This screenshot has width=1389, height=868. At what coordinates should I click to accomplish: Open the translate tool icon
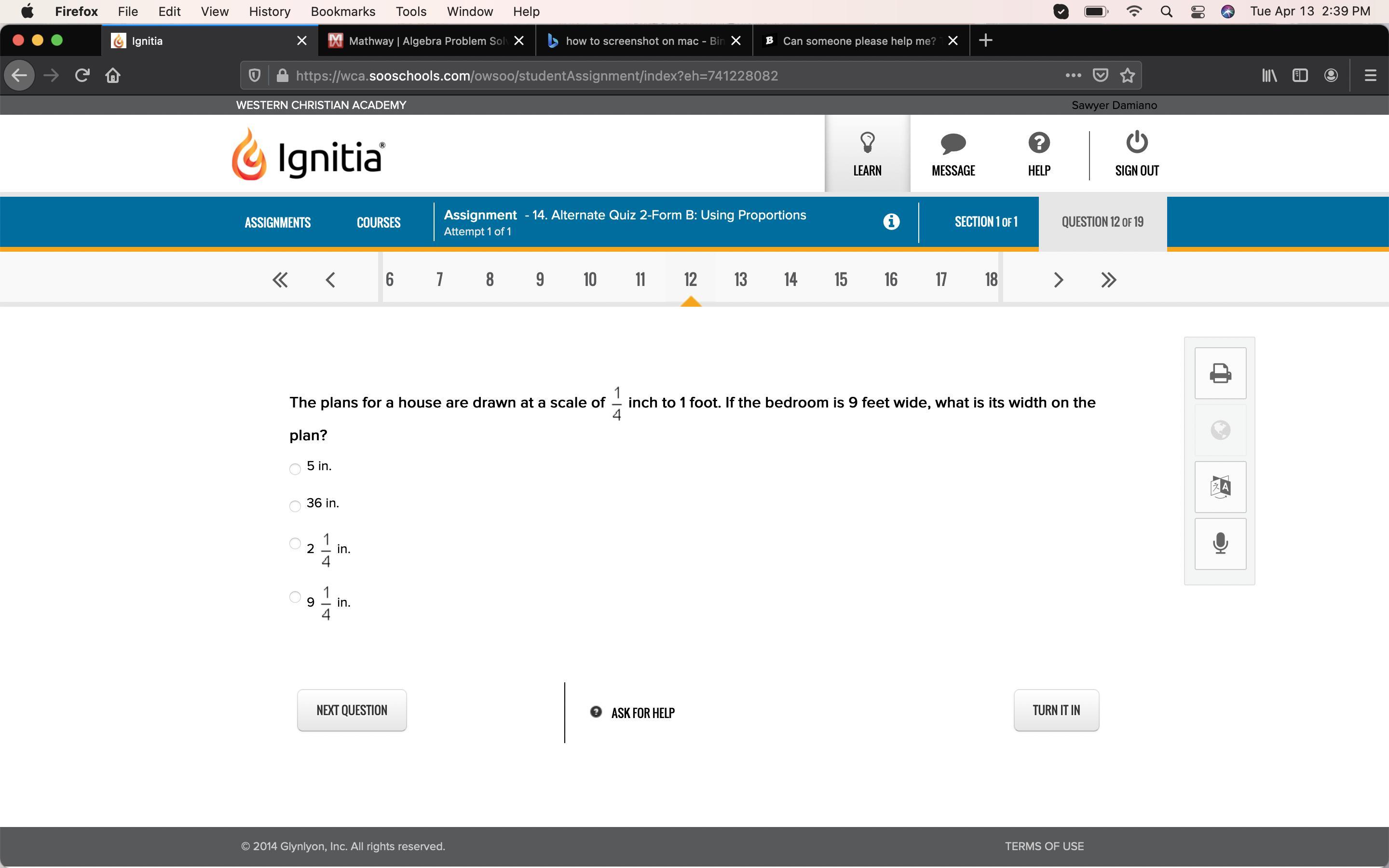click(1220, 487)
